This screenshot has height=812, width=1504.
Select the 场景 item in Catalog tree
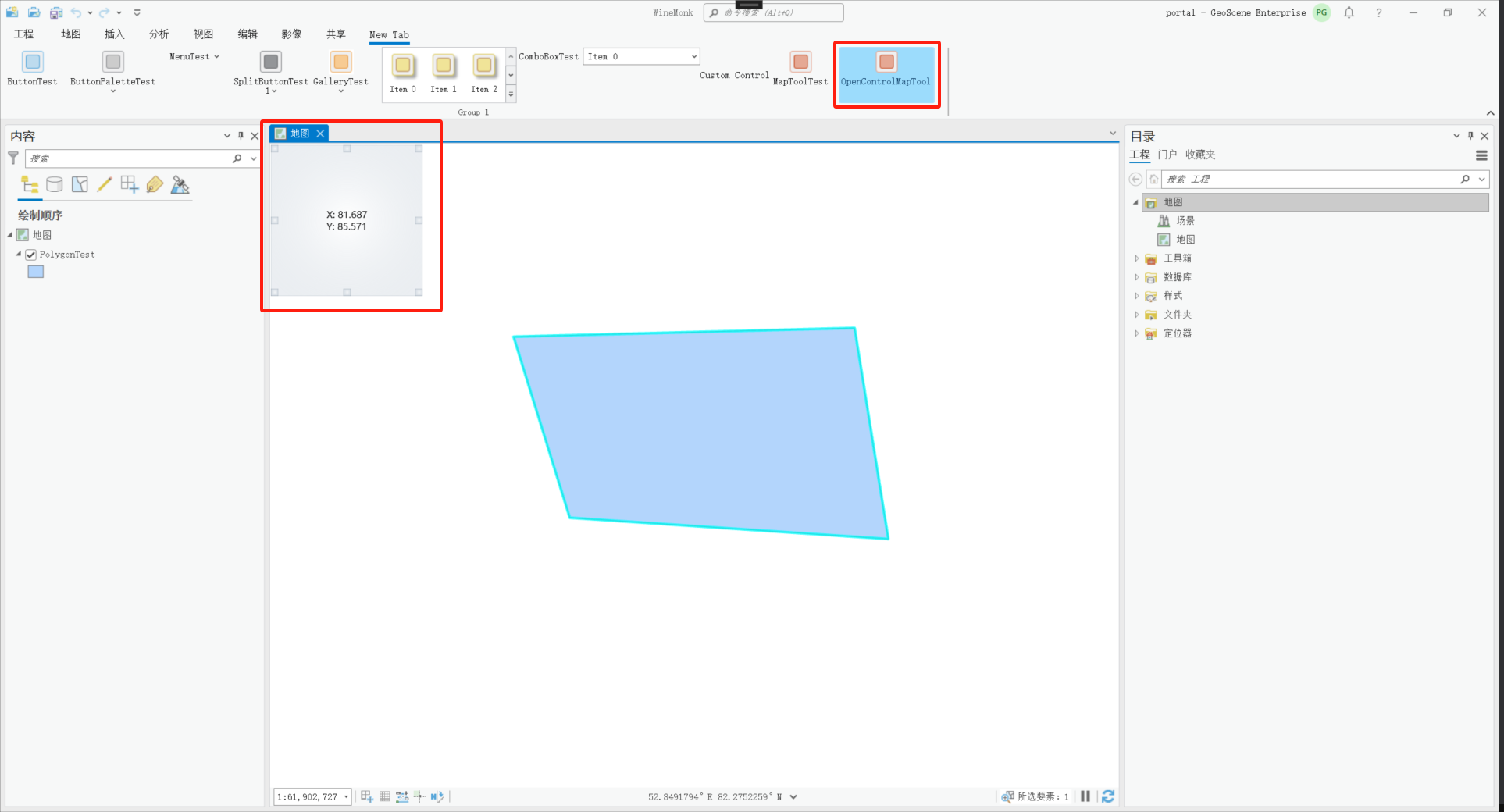click(x=1185, y=221)
